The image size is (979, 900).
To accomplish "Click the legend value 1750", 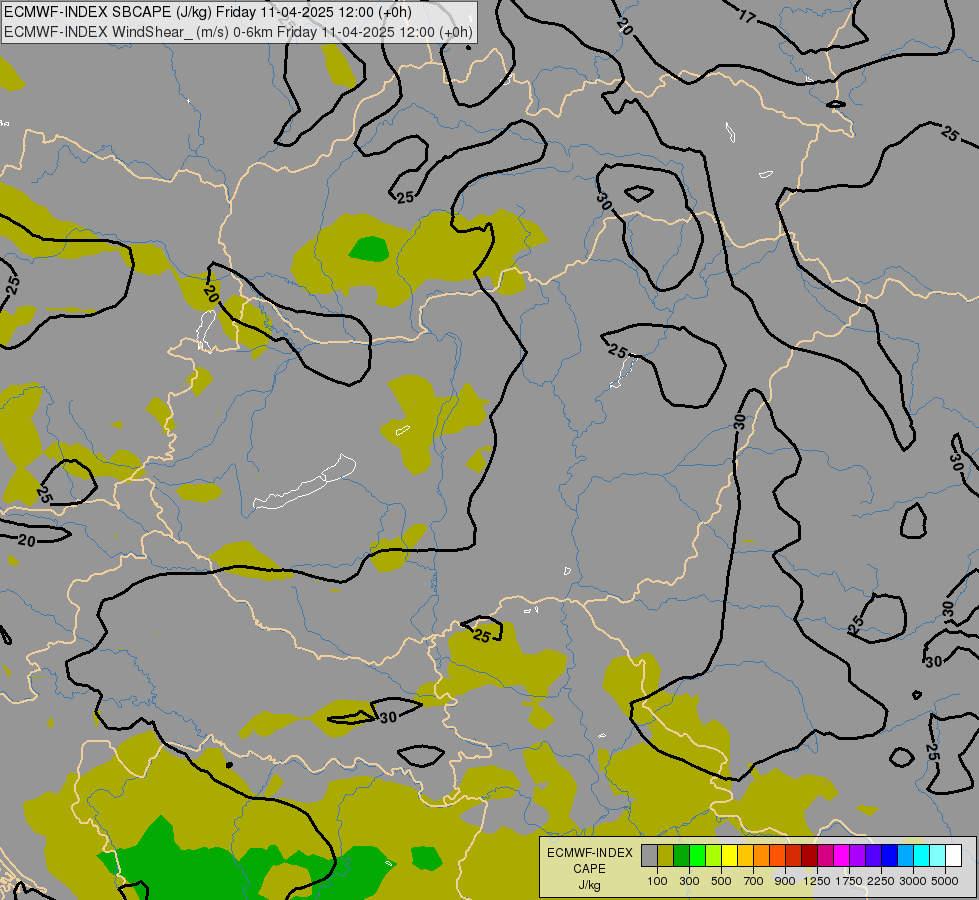I will pos(849,881).
